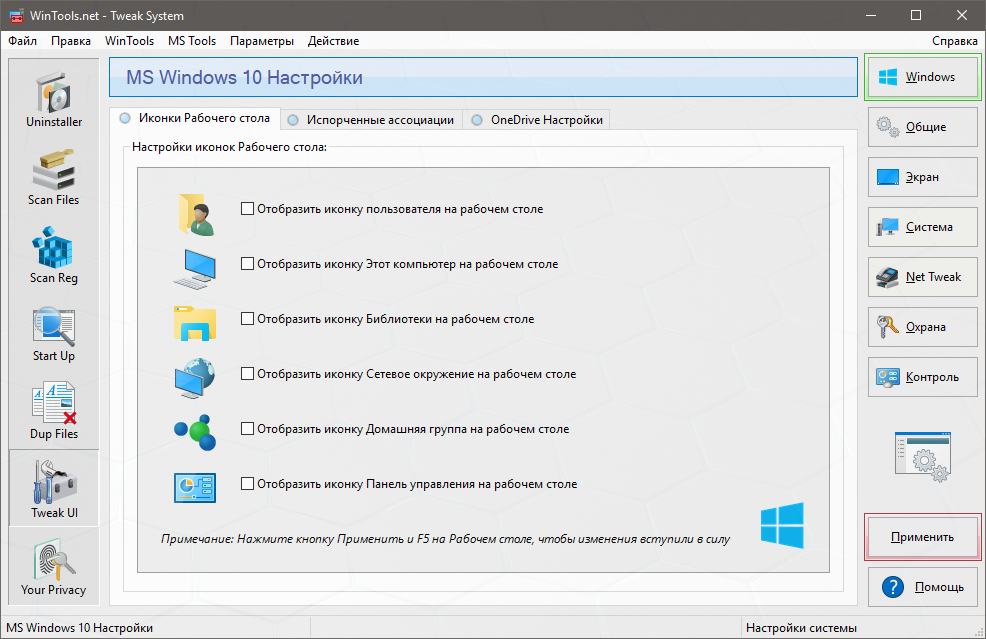Click the Homegroup spheres icon
The image size is (986, 639).
tap(195, 432)
